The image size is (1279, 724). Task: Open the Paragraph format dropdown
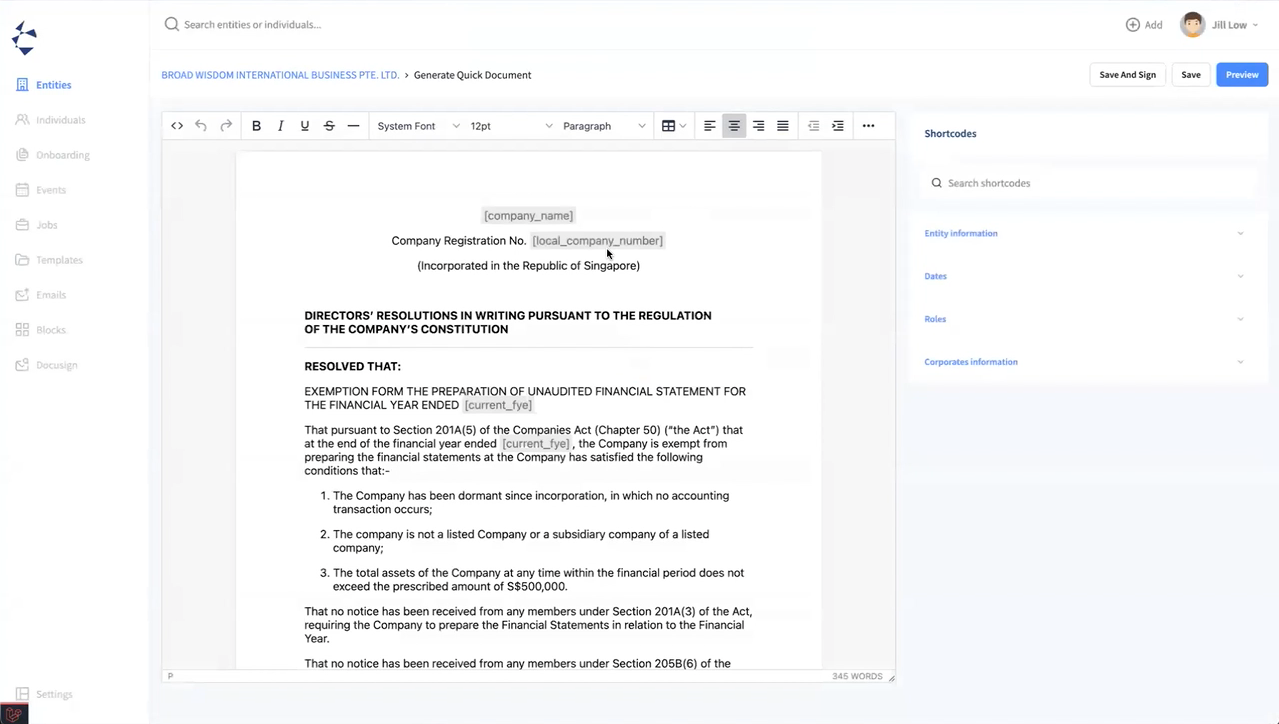(x=604, y=126)
